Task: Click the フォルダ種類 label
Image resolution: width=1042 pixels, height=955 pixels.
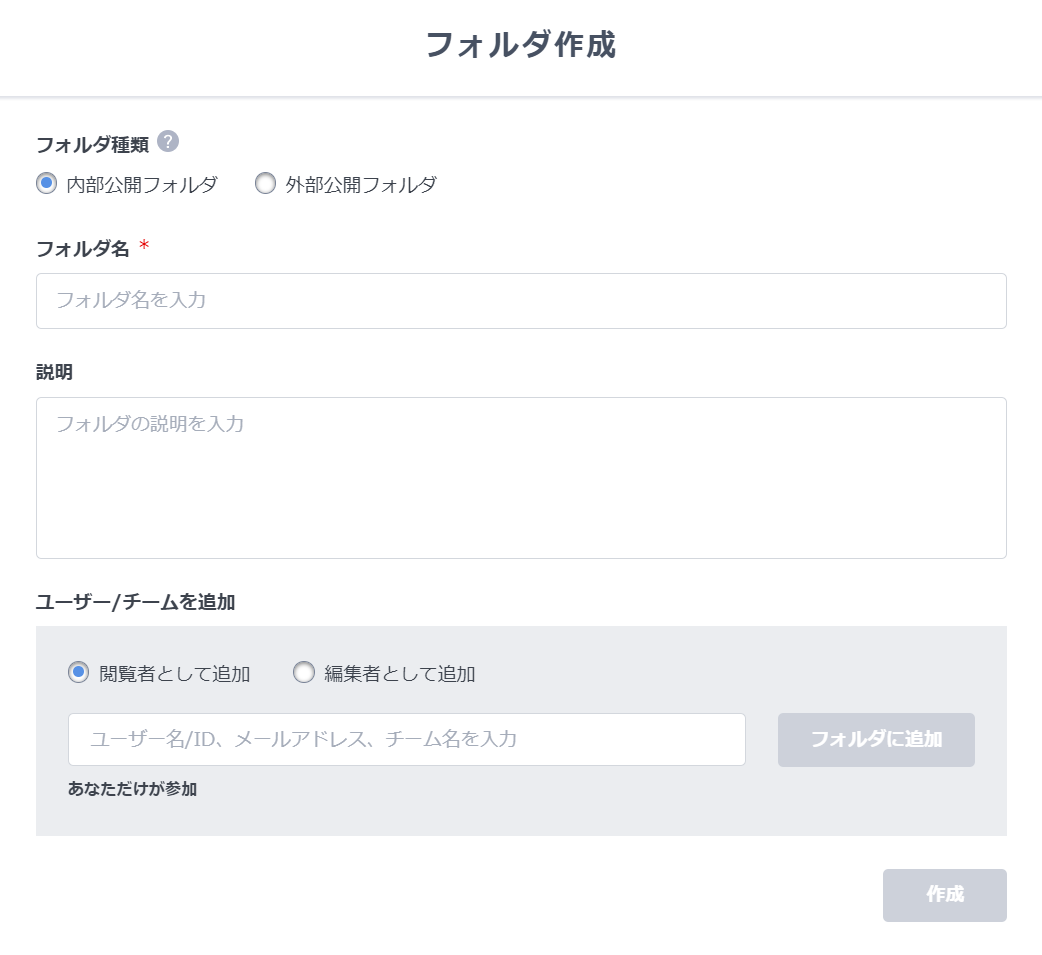Action: click(91, 143)
